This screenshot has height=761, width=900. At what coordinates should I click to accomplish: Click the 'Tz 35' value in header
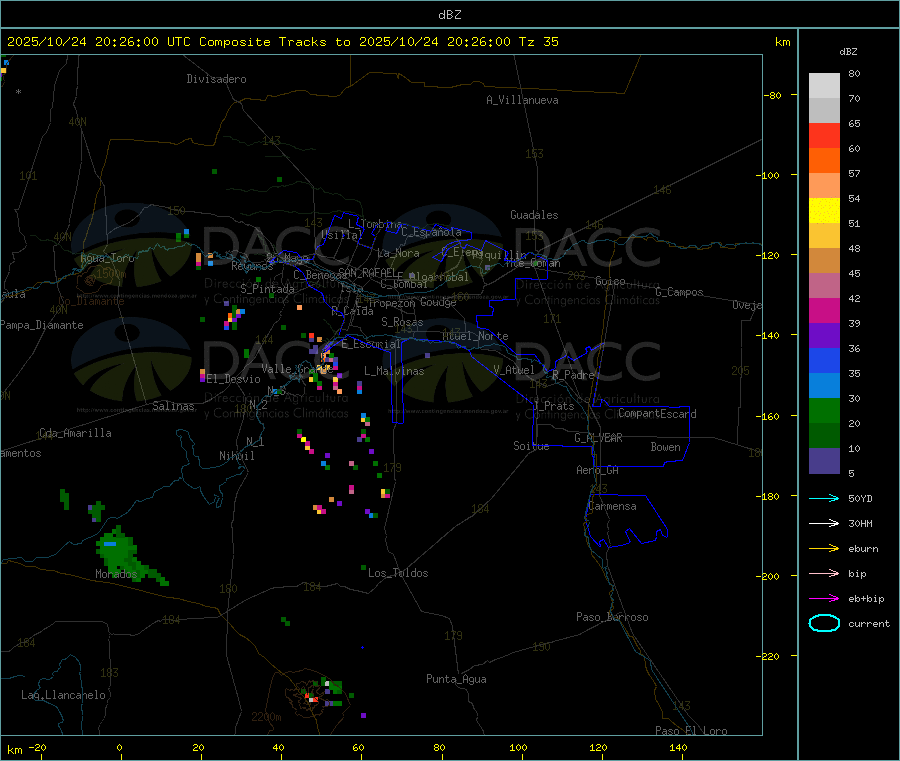(539, 42)
